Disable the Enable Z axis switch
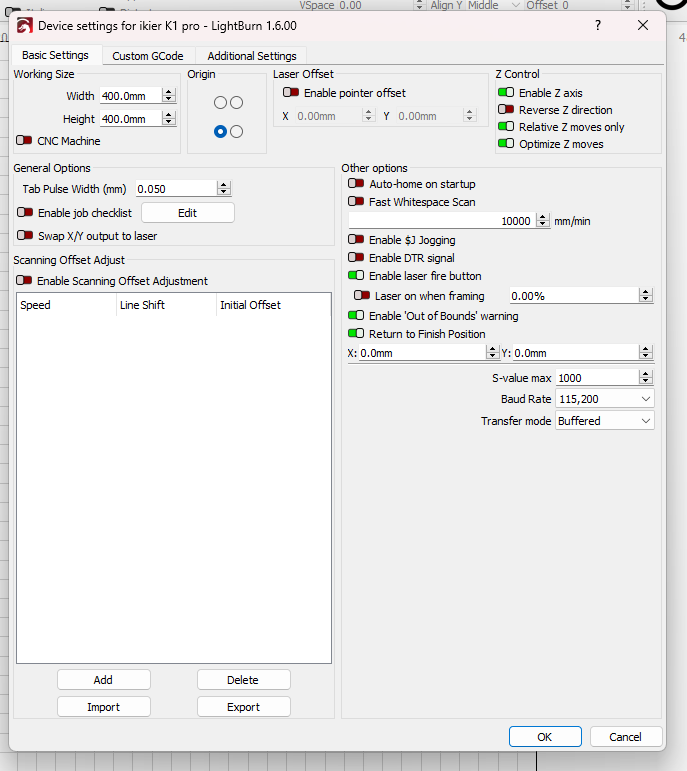This screenshot has width=687, height=771. point(506,92)
